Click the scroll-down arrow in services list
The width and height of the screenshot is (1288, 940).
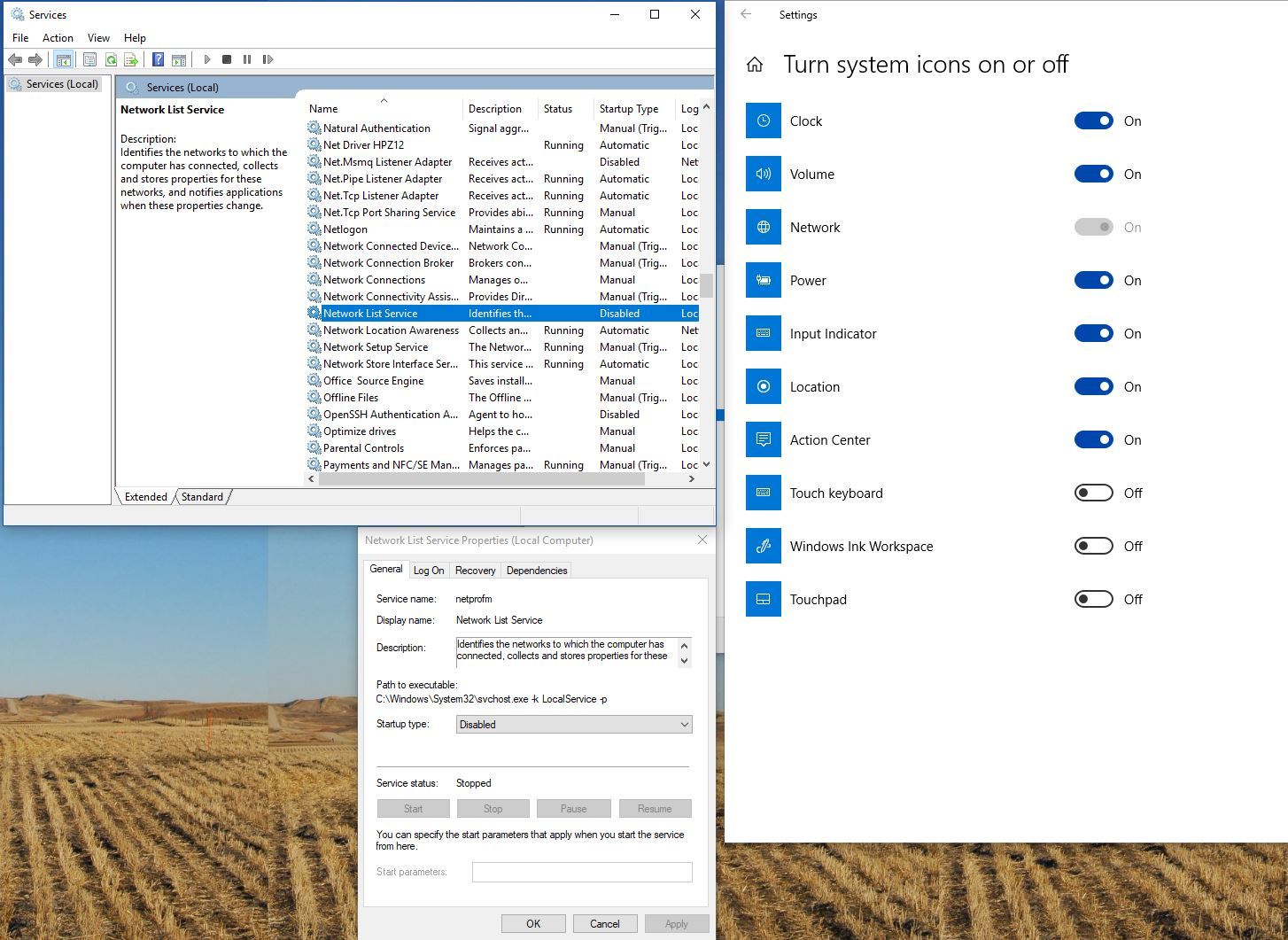click(705, 463)
